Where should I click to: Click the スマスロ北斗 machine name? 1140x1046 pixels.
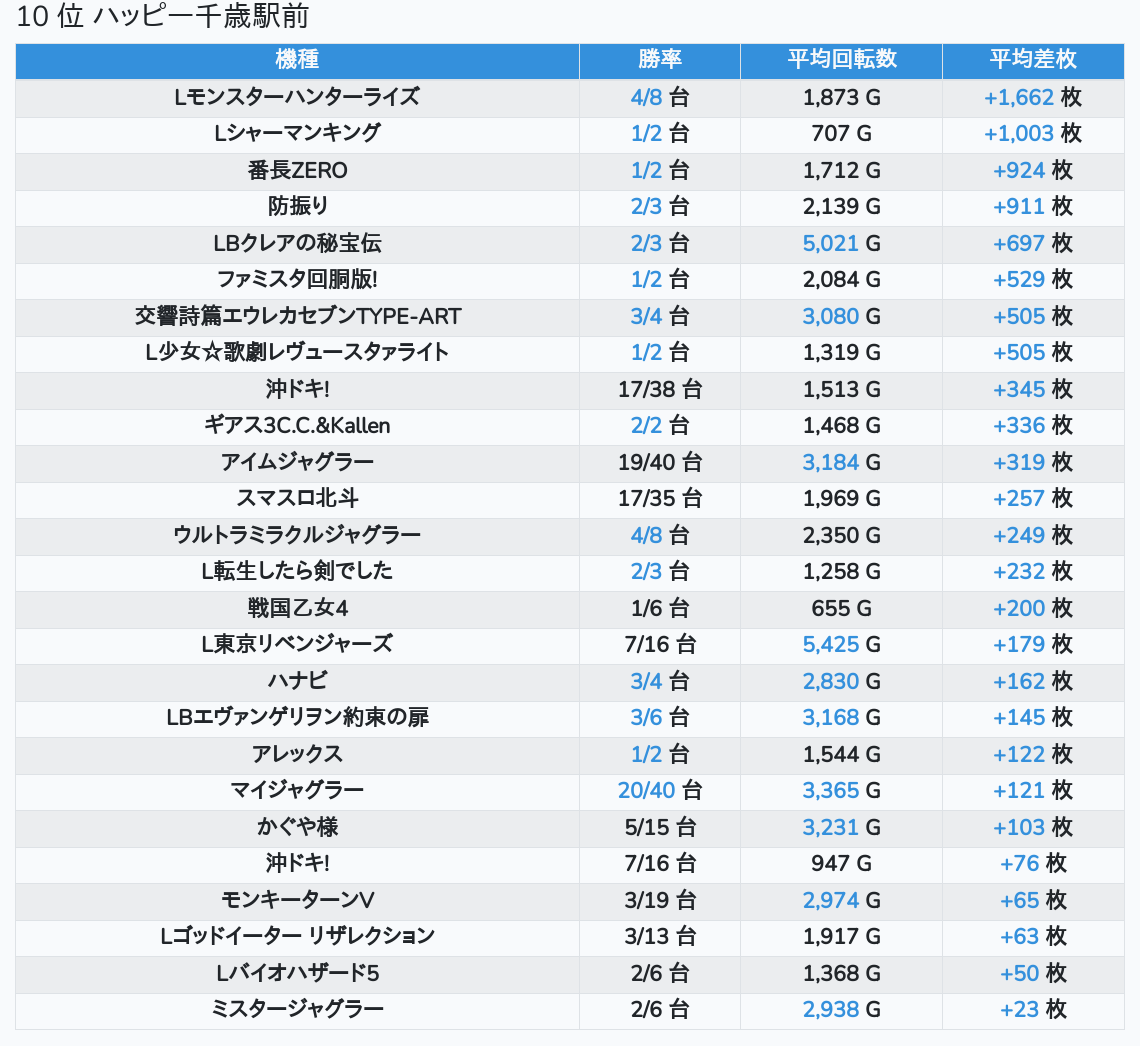[297, 499]
